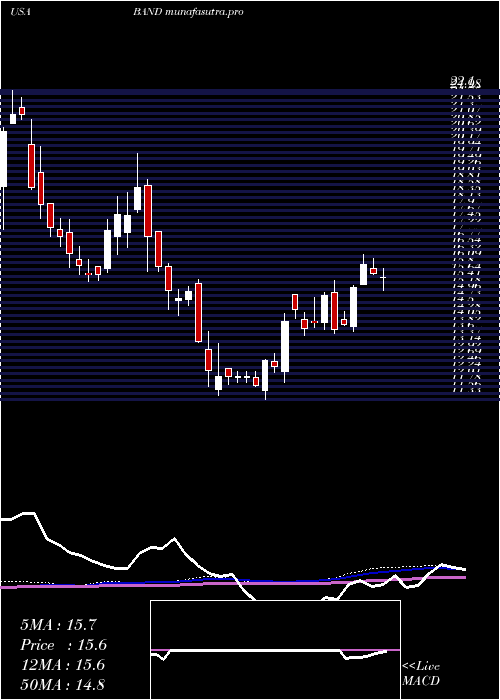
Task: Click the 'BAND munafasutra.pro' title text
Action: tap(188, 12)
